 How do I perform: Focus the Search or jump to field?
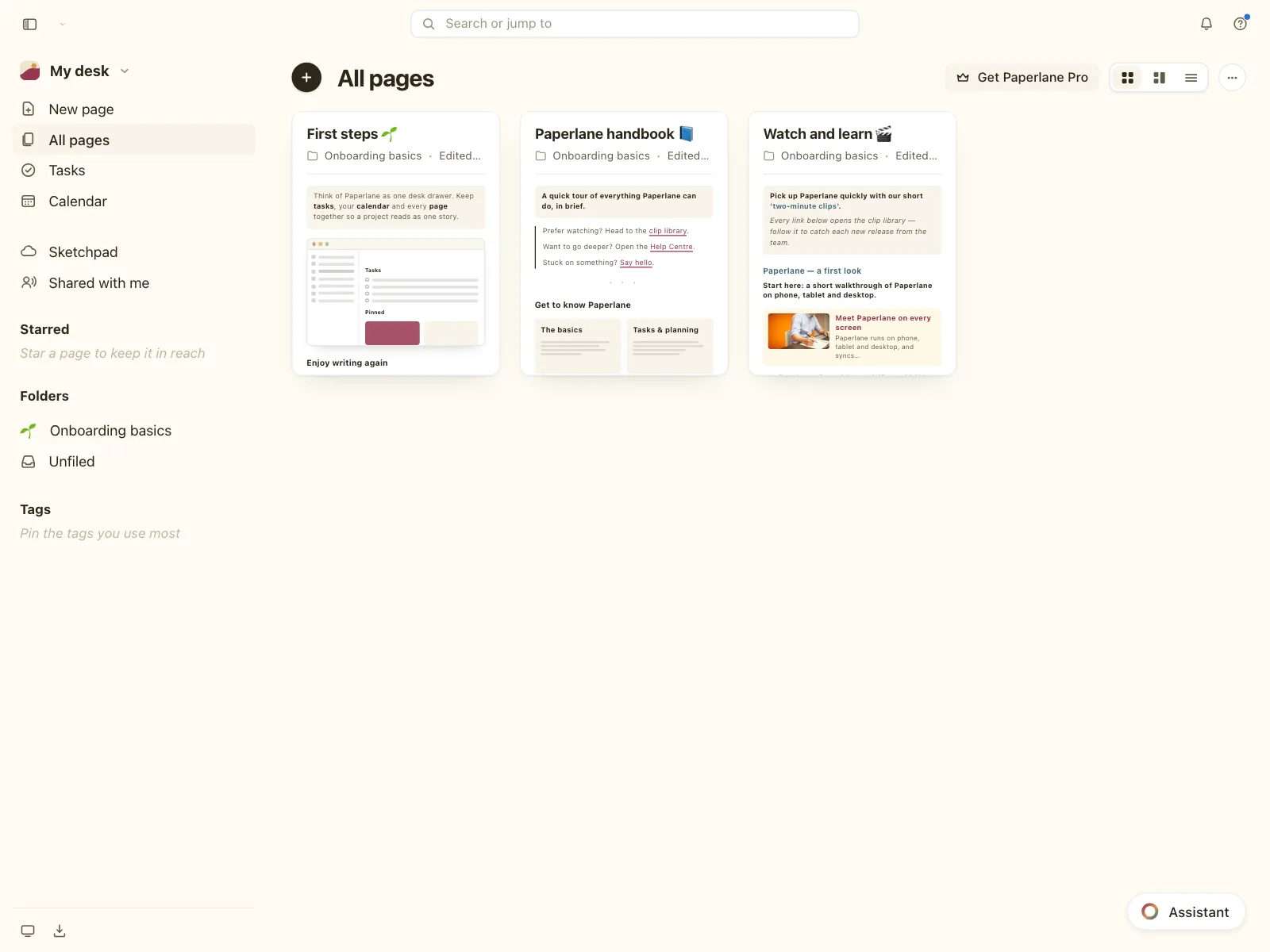pyautogui.click(x=634, y=24)
